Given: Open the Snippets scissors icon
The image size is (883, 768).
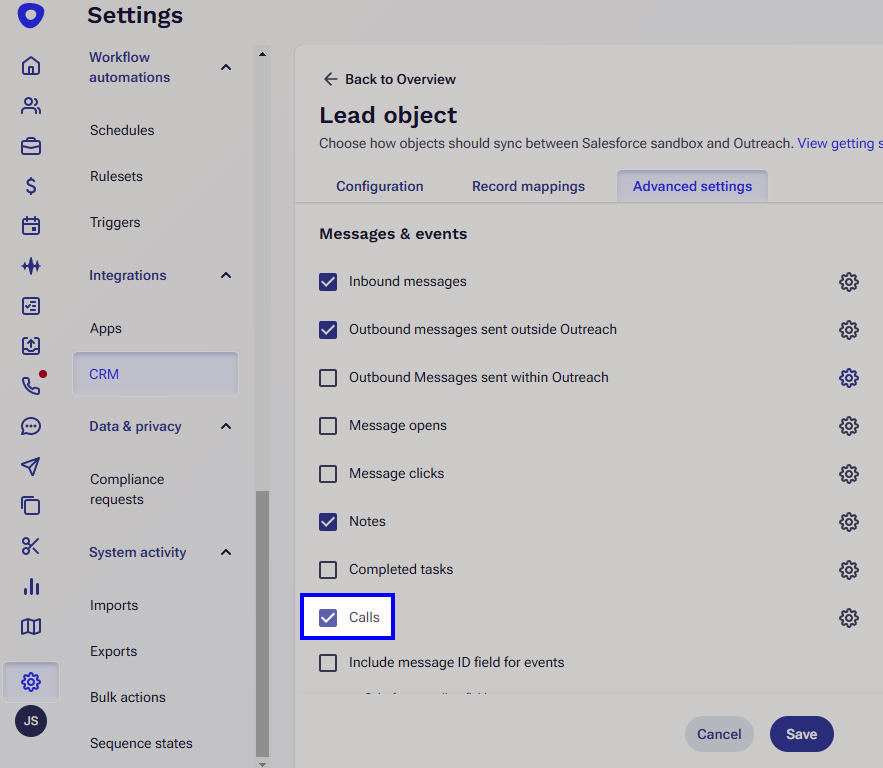Looking at the screenshot, I should pos(31,545).
